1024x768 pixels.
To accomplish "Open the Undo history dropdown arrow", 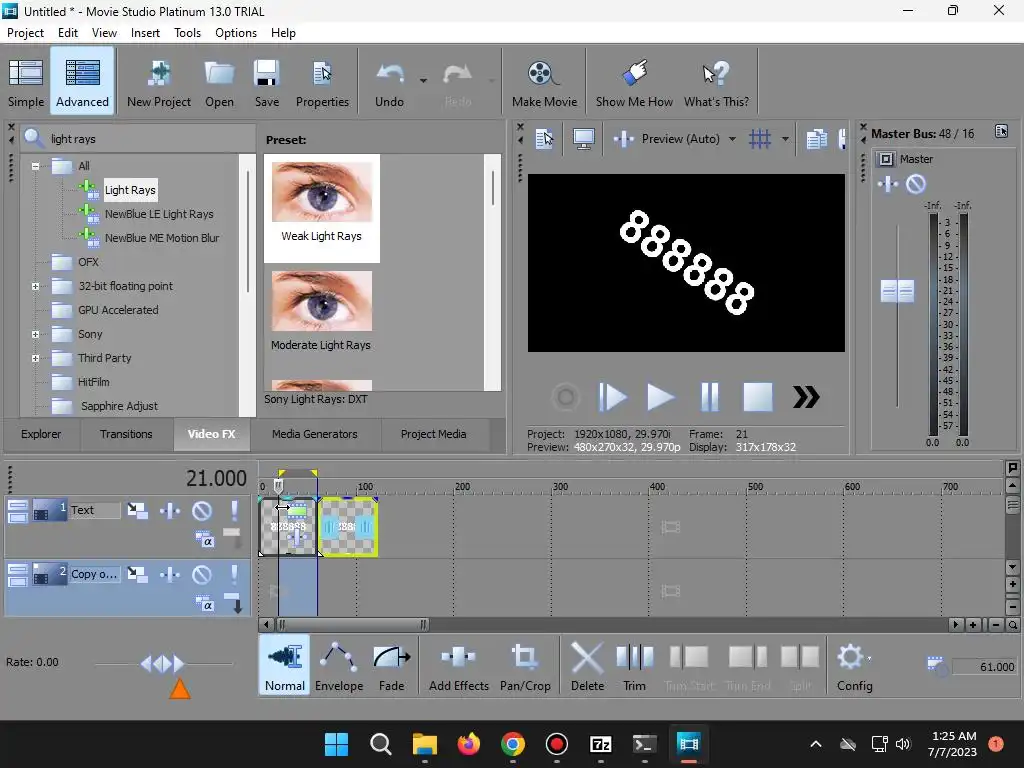I will coord(423,81).
